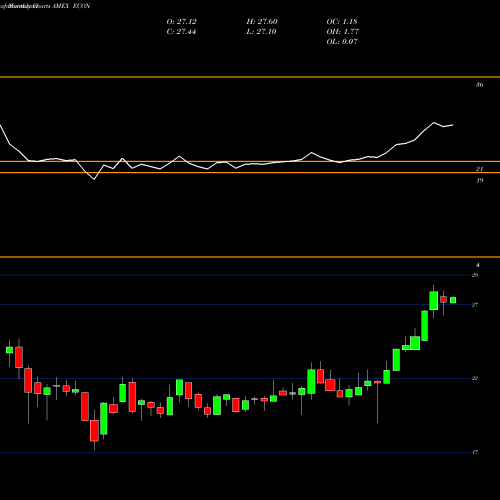
Task: Click the price axis label 29
Action: tap(475, 275)
